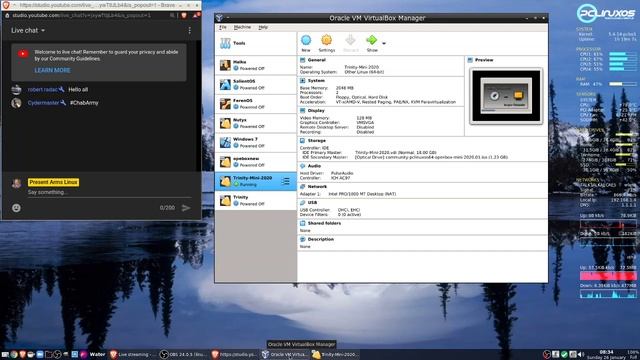Click the volume speaker tray icon
Image resolution: width=640 pixels, height=360 pixels.
click(581, 354)
